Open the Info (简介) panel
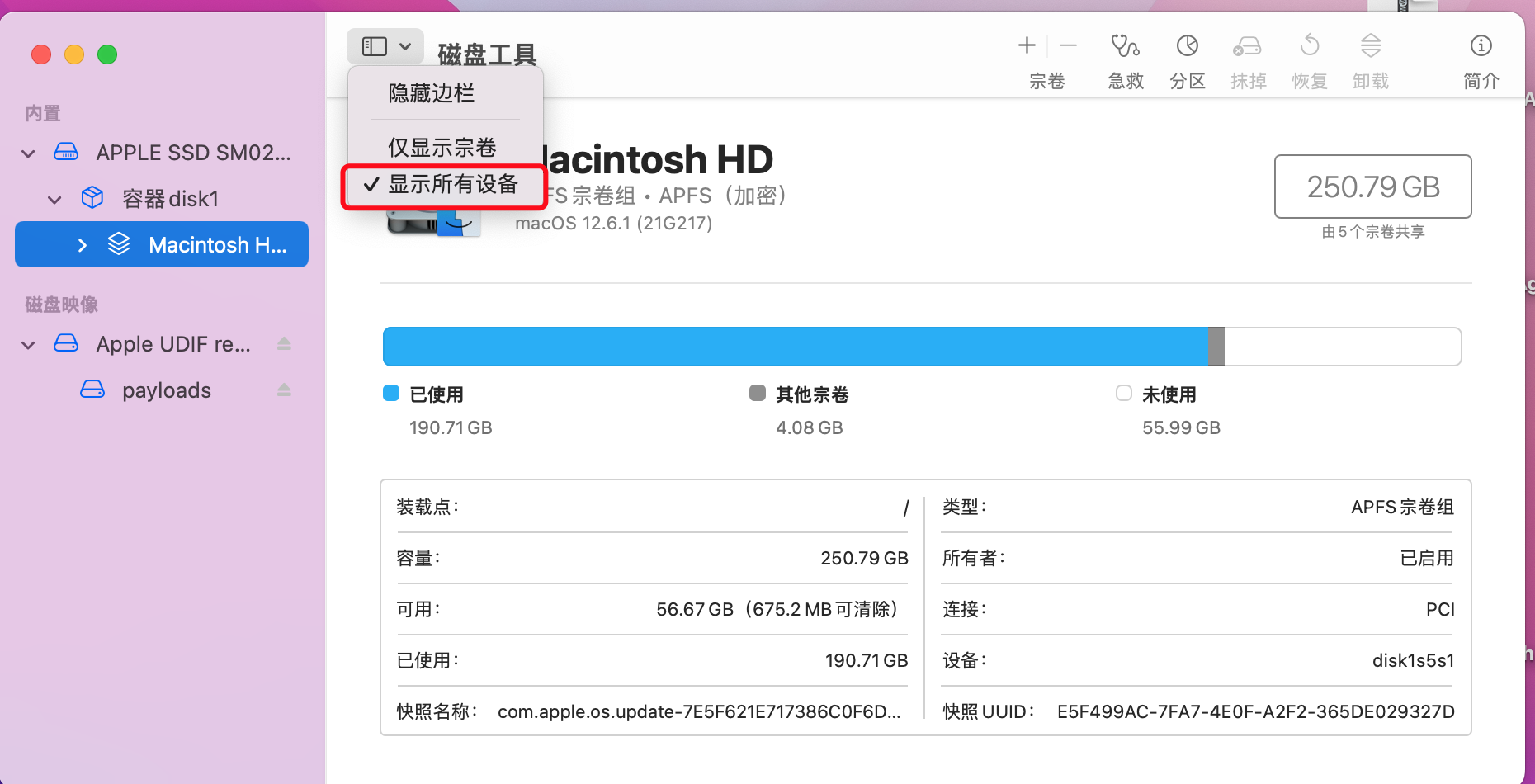The width and height of the screenshot is (1535, 784). point(1481,46)
